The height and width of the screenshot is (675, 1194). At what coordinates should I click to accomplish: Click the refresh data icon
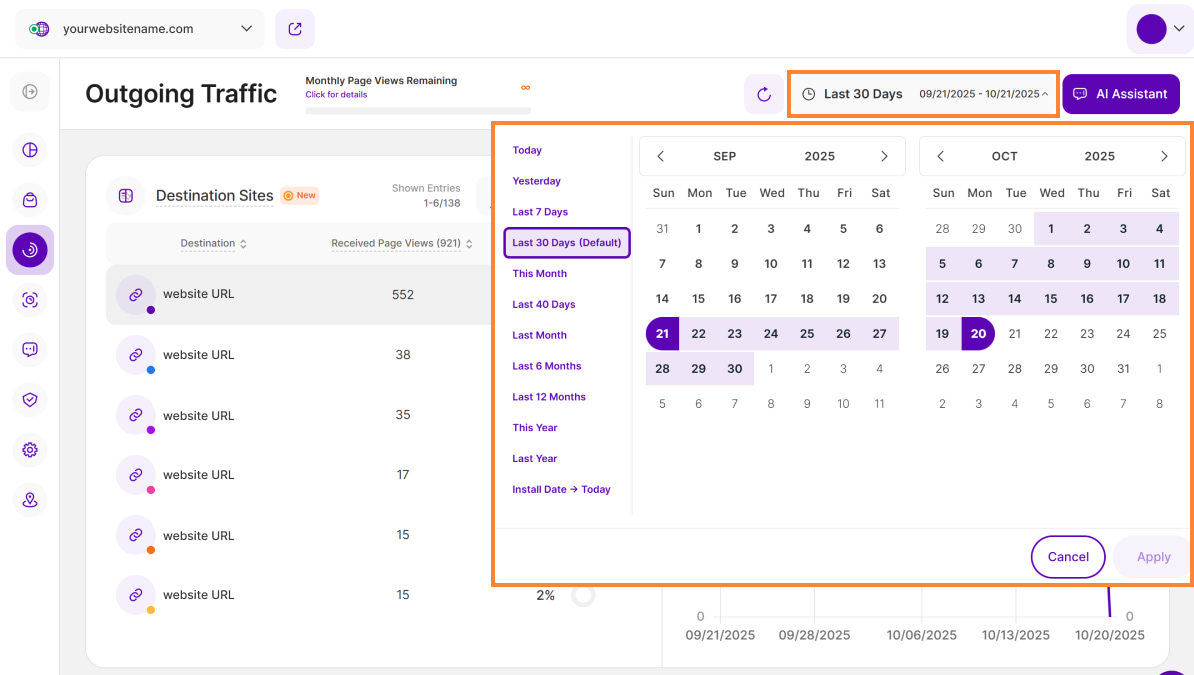[x=764, y=94]
